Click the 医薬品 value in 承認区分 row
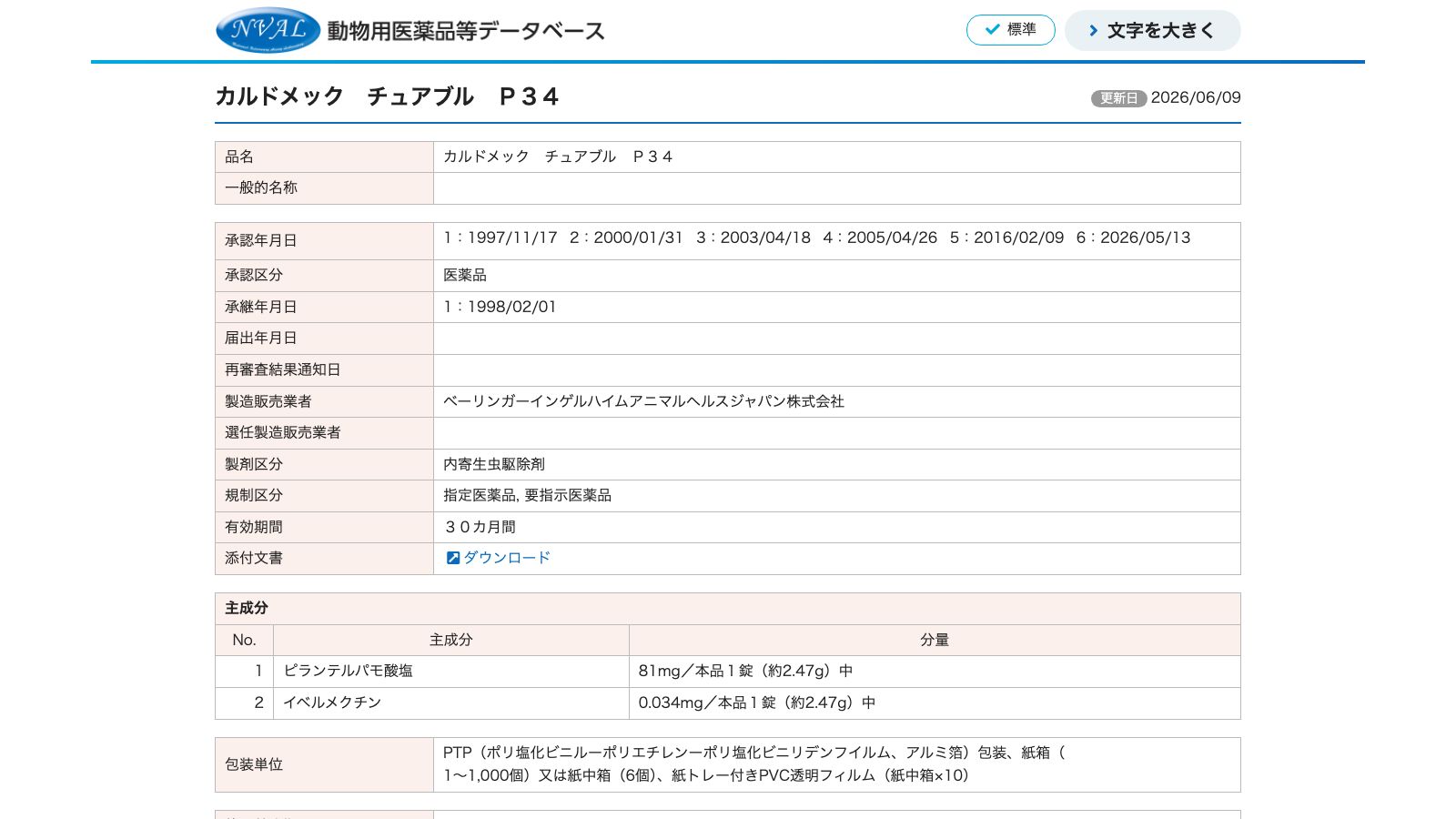1456x819 pixels. 465,275
